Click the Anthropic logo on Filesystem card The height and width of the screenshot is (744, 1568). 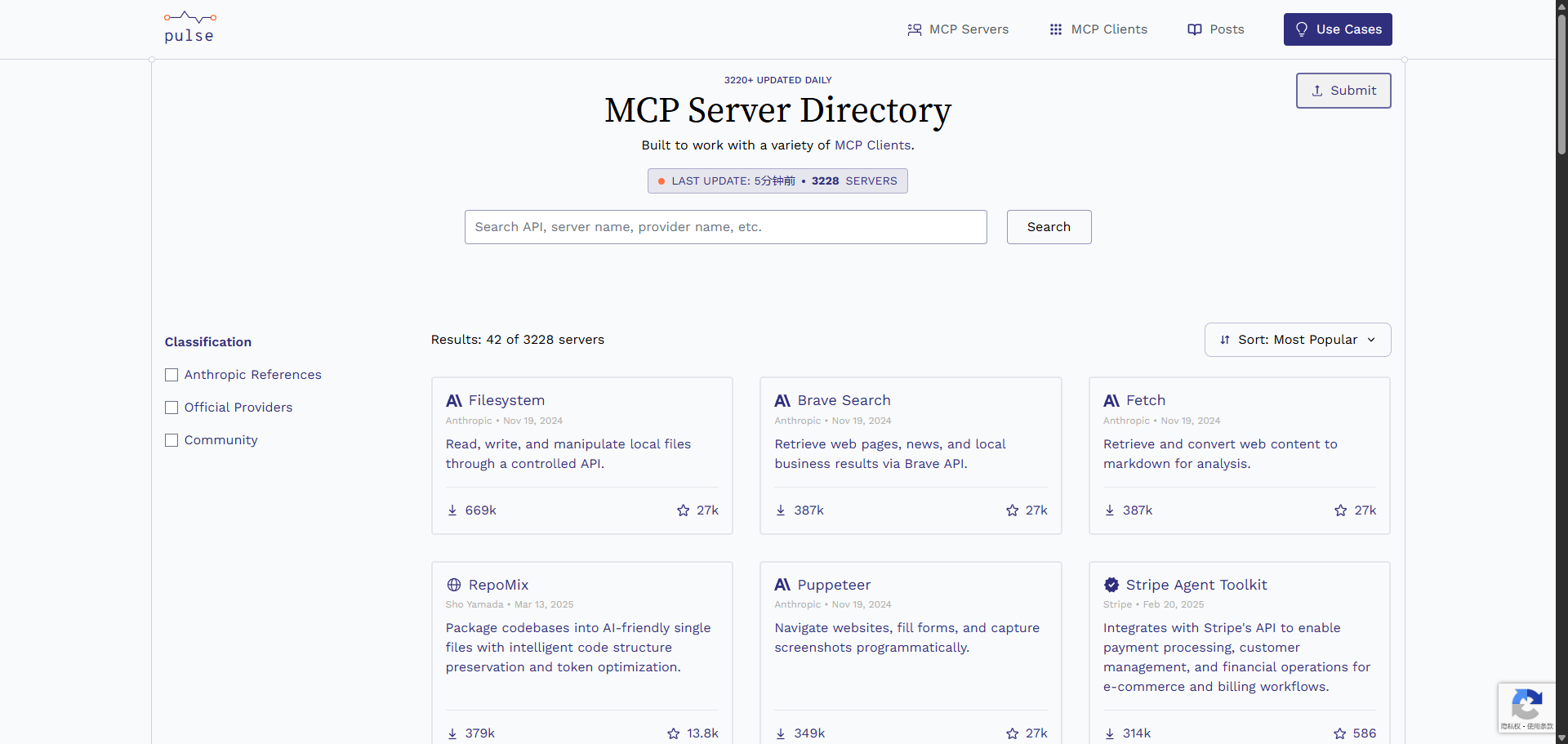(x=454, y=401)
